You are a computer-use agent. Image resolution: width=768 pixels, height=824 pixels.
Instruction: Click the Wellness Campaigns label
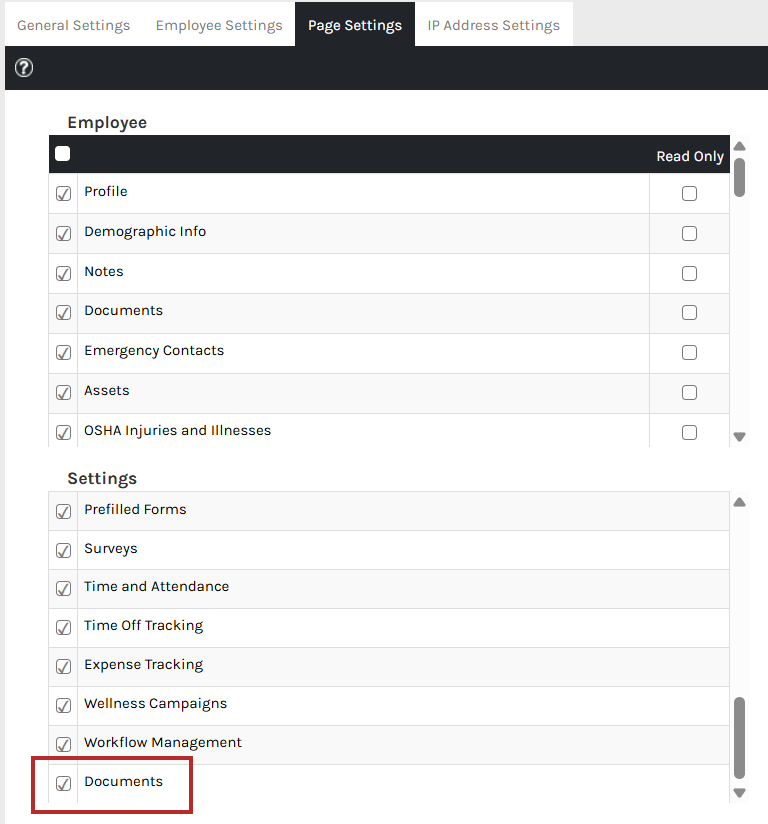click(x=156, y=704)
